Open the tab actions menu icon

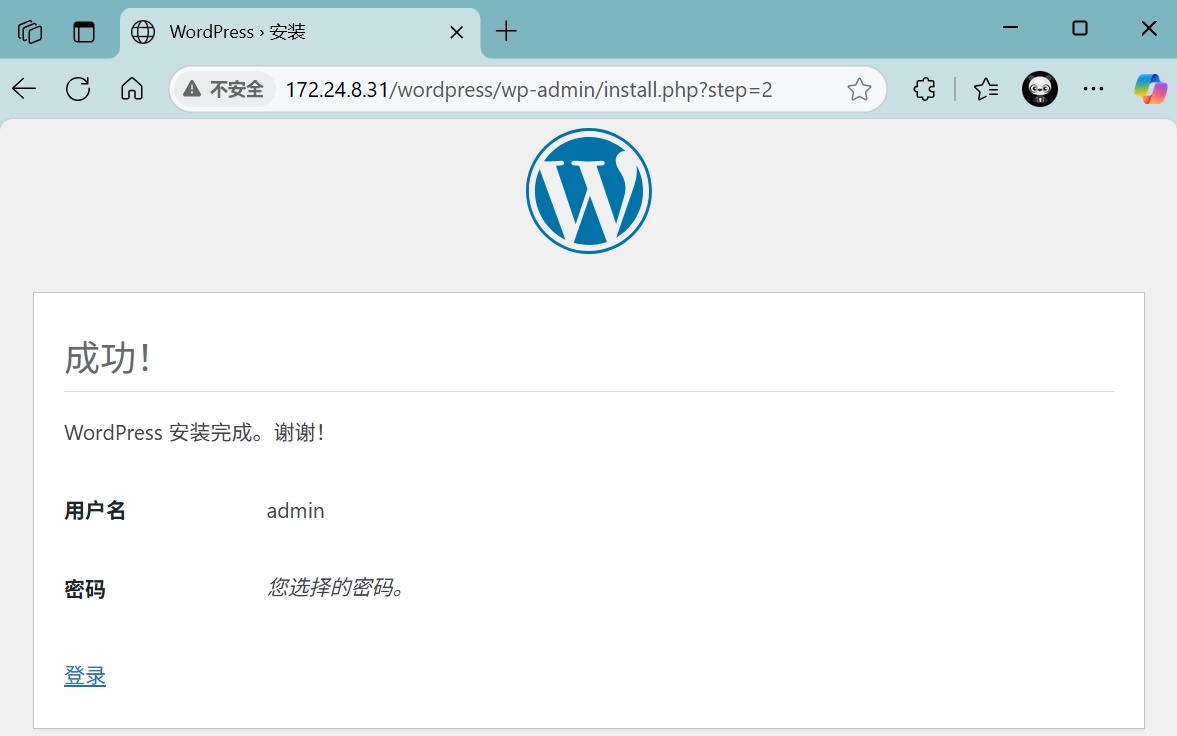click(84, 32)
